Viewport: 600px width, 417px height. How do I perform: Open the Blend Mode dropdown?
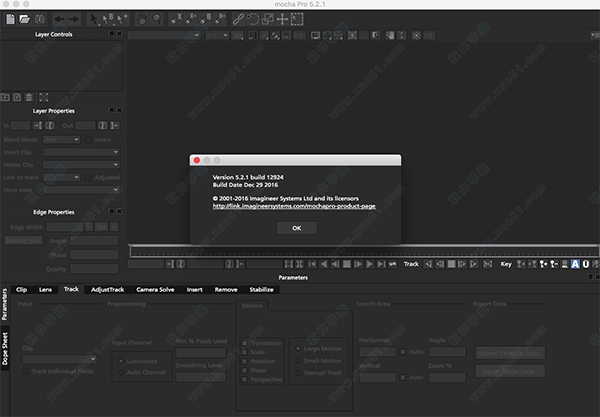pos(62,140)
